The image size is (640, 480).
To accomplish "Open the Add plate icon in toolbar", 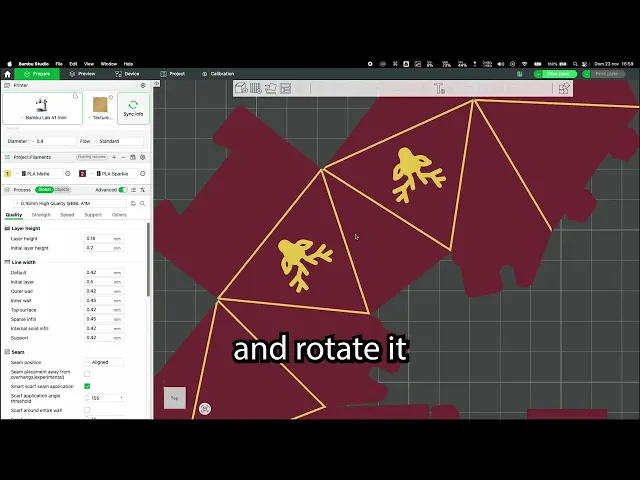I will [x=256, y=88].
